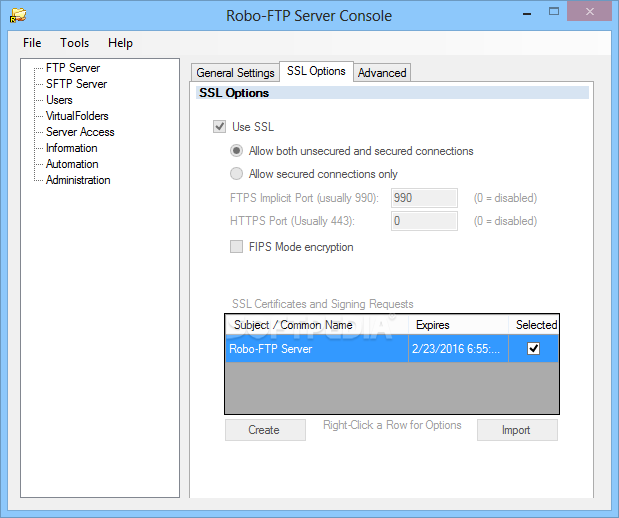Screen dimensions: 619x518
Task: Click the FTPS Implicit Port field
Action: pyautogui.click(x=424, y=198)
